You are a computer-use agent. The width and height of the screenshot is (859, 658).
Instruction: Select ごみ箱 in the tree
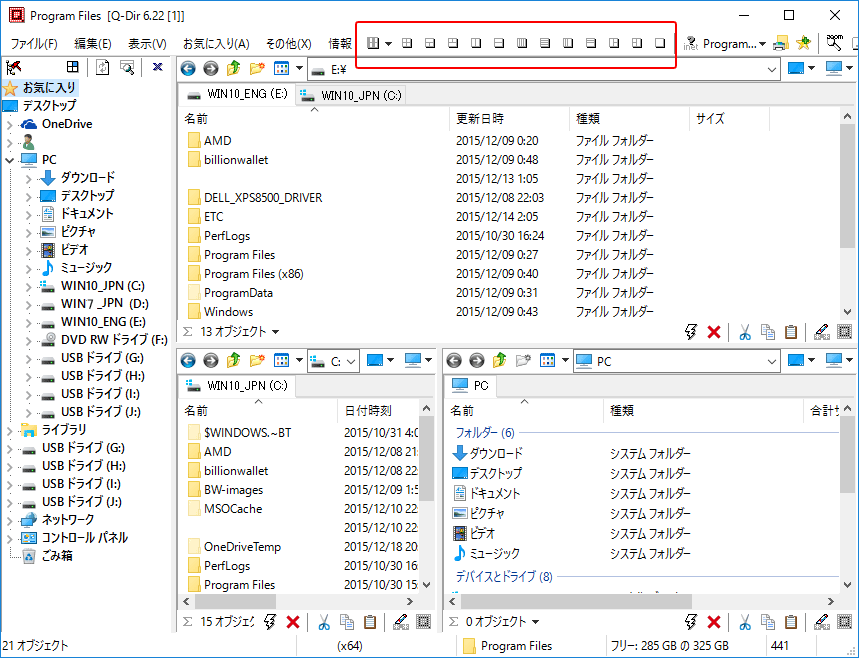(57, 556)
